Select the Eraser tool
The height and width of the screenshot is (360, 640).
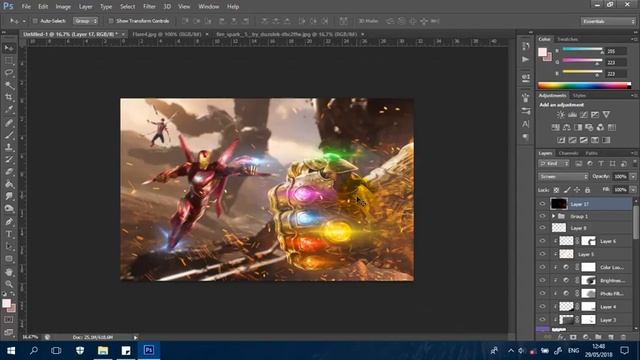pyautogui.click(x=9, y=171)
